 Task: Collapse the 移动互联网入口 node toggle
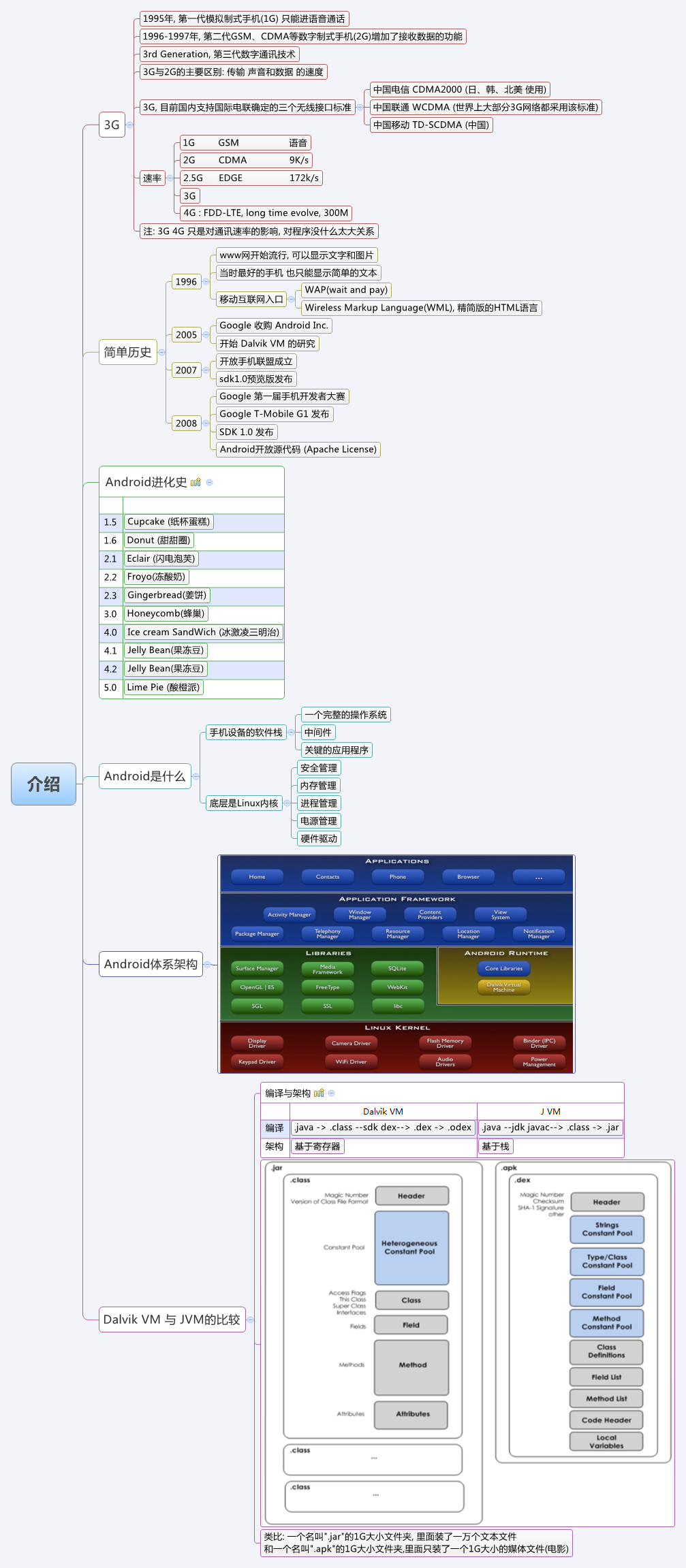coord(292,299)
